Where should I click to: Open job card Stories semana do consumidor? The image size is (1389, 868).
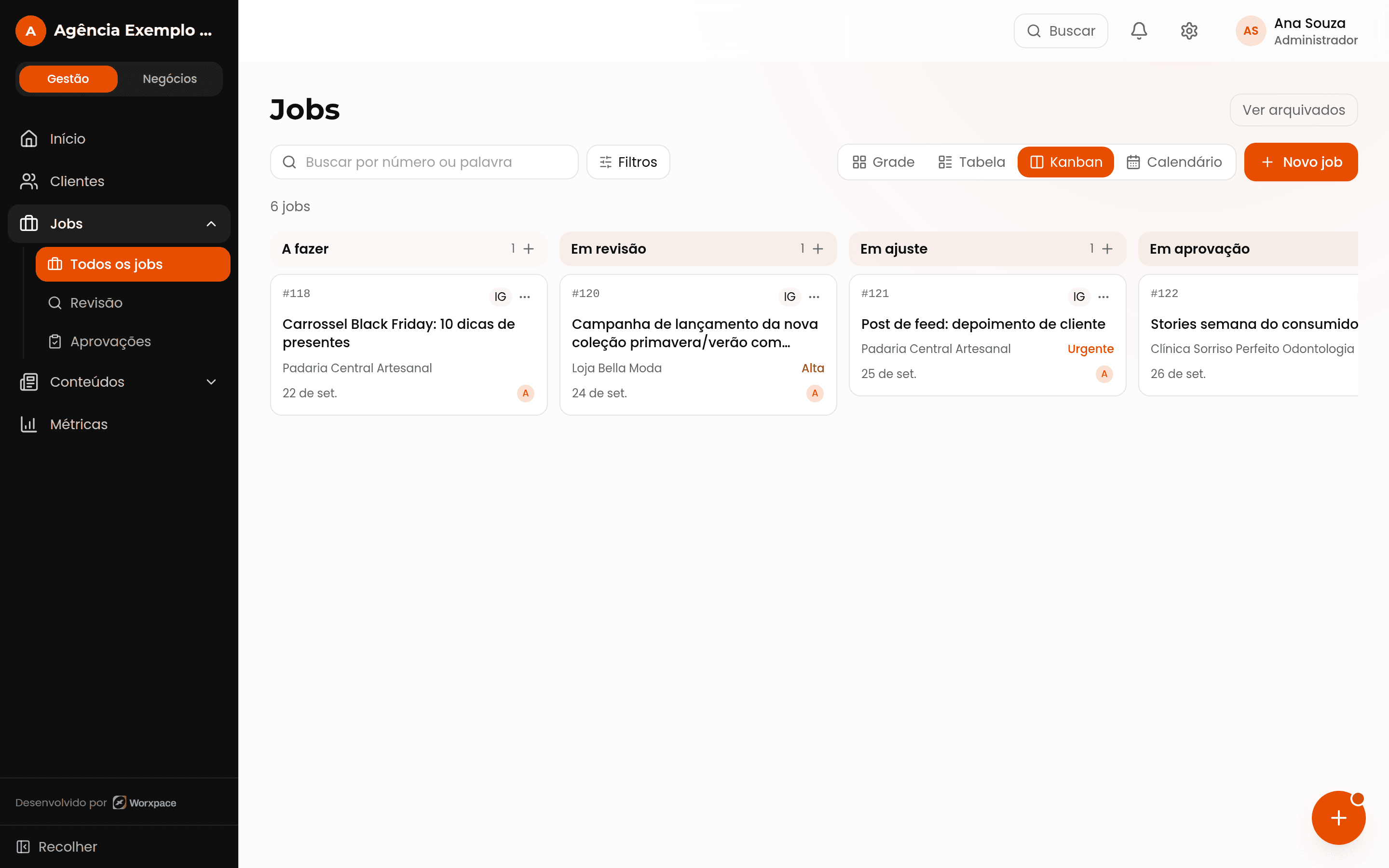(x=1248, y=335)
